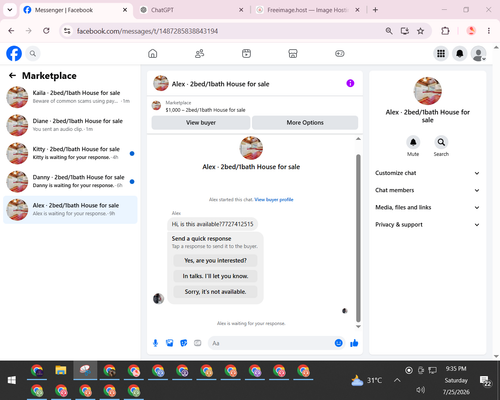The image size is (500, 400).
Task: Click the More Options button
Action: (305, 123)
